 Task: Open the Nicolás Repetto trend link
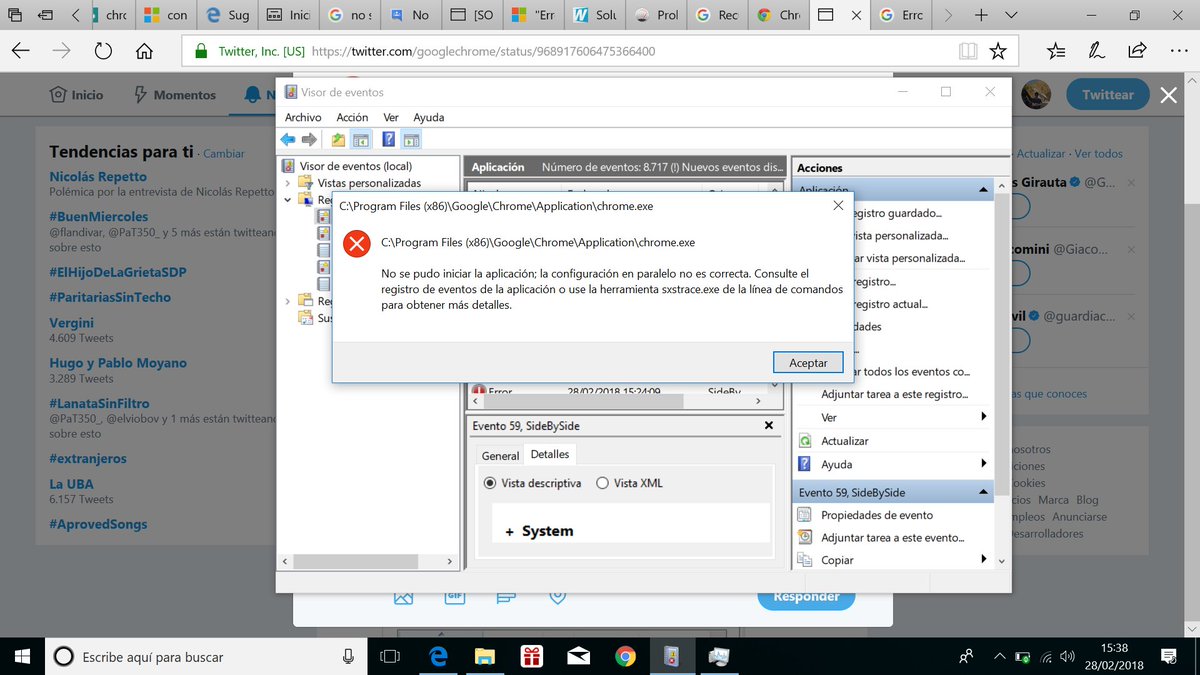point(98,177)
